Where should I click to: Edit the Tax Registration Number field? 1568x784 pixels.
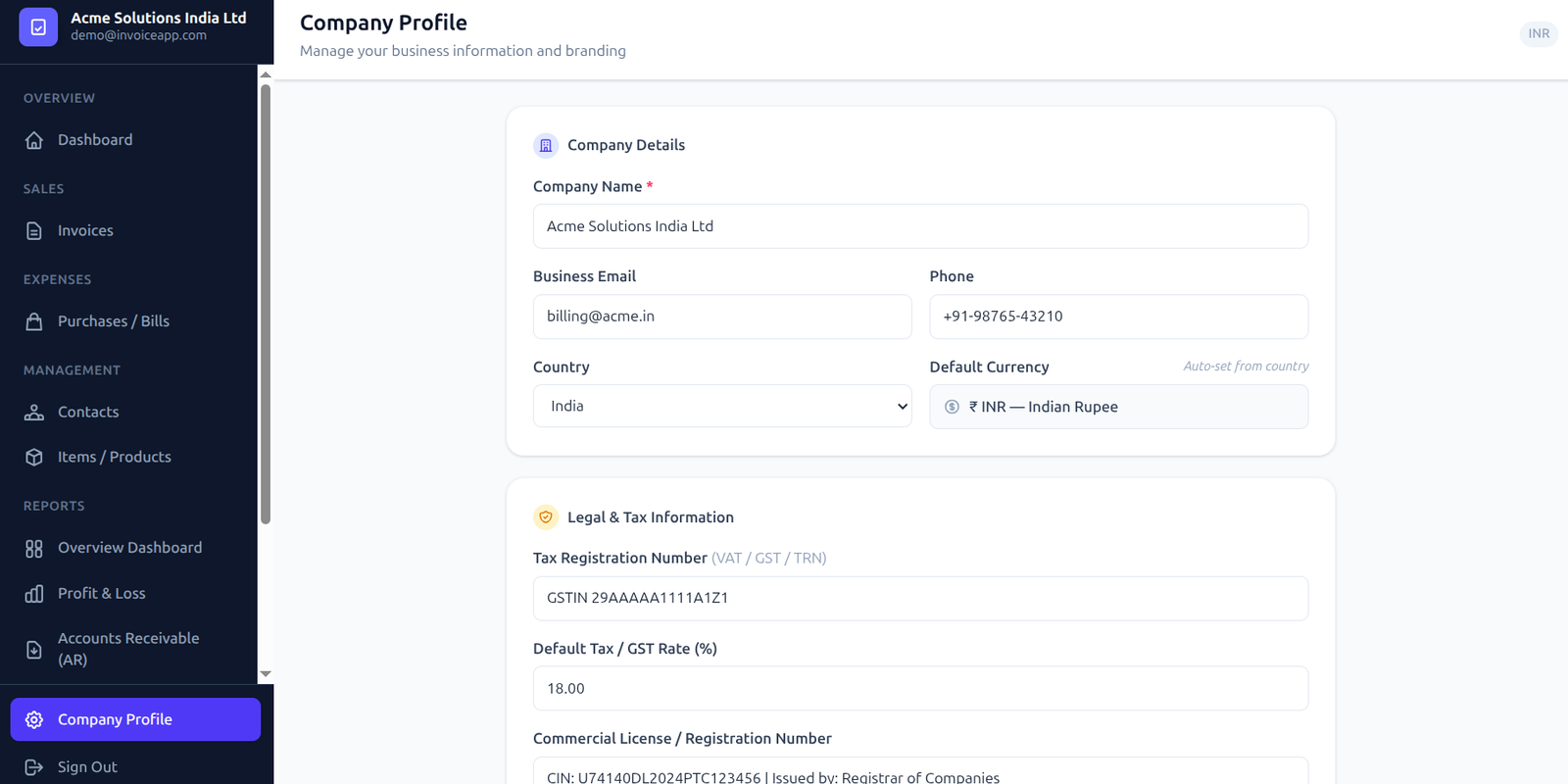[920, 598]
